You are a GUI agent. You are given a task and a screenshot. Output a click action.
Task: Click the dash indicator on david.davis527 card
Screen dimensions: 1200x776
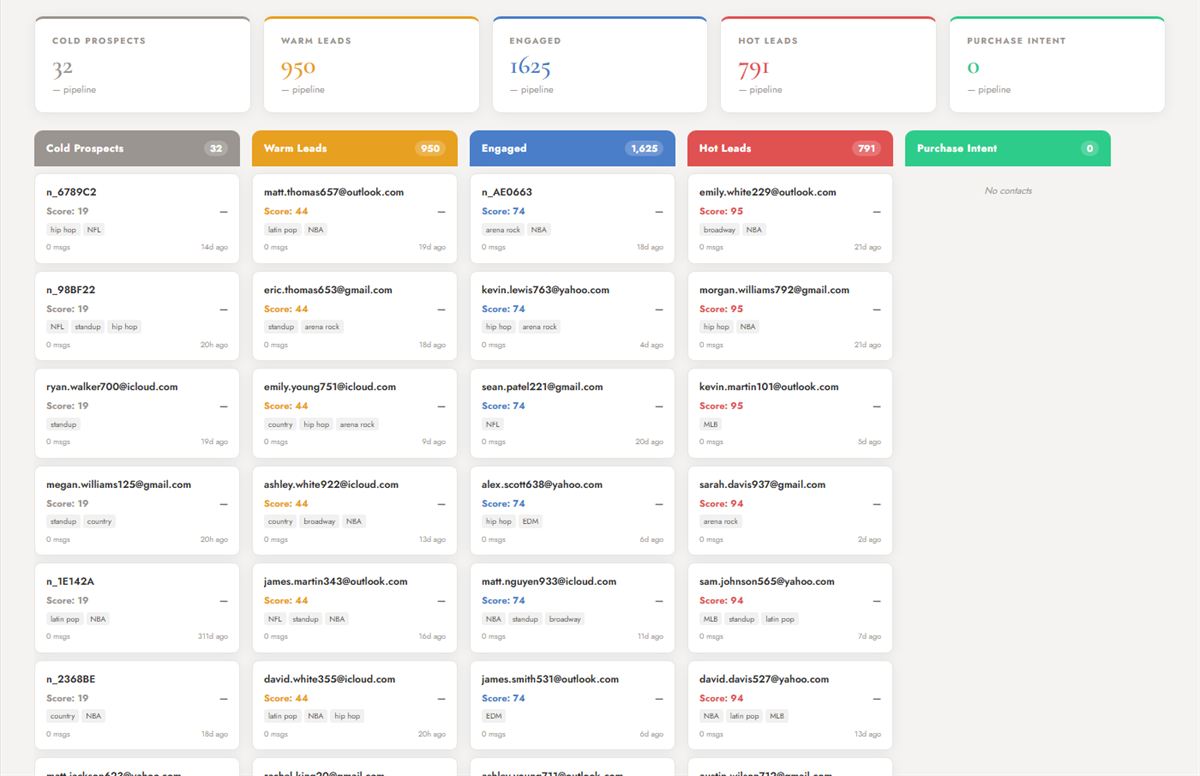tap(877, 699)
